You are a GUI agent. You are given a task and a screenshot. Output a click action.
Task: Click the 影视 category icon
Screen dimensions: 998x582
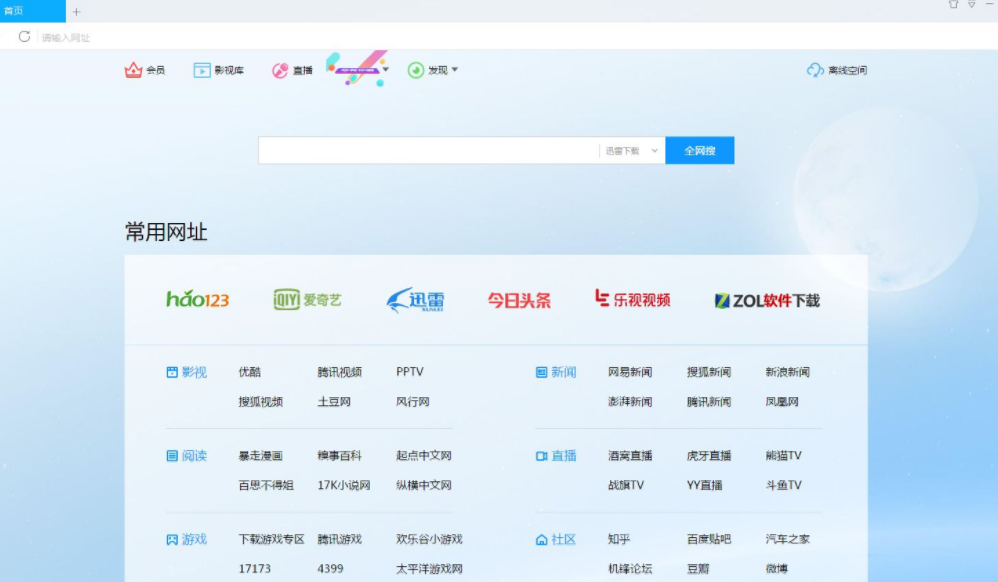172,373
